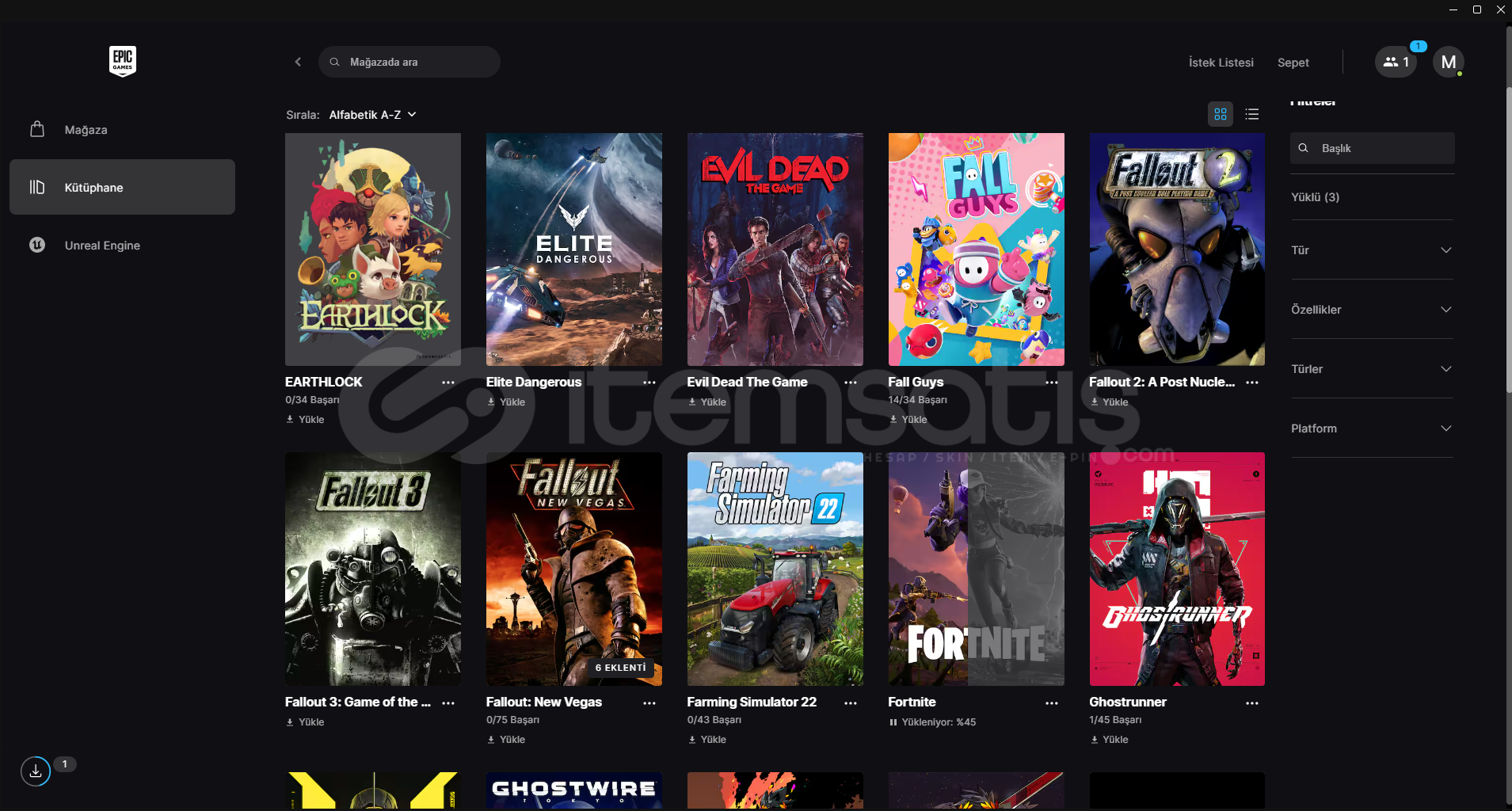Screen dimensions: 1512x811
Task: Click Yükle under Fall Guys
Action: pyautogui.click(x=908, y=420)
